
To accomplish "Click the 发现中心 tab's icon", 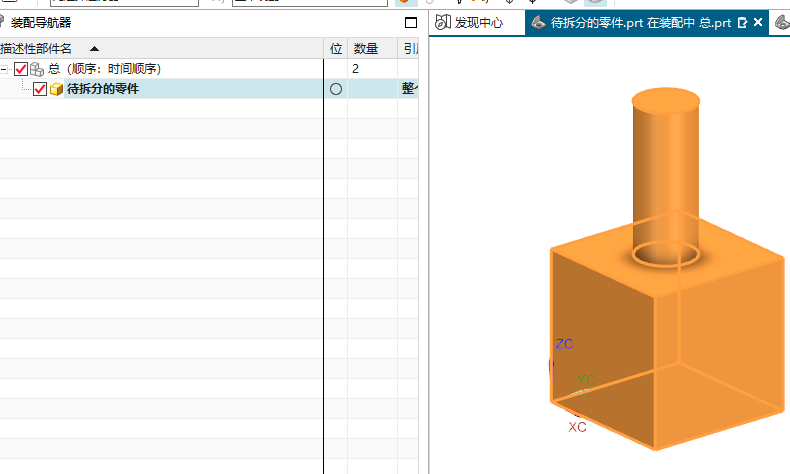I will pos(442,22).
